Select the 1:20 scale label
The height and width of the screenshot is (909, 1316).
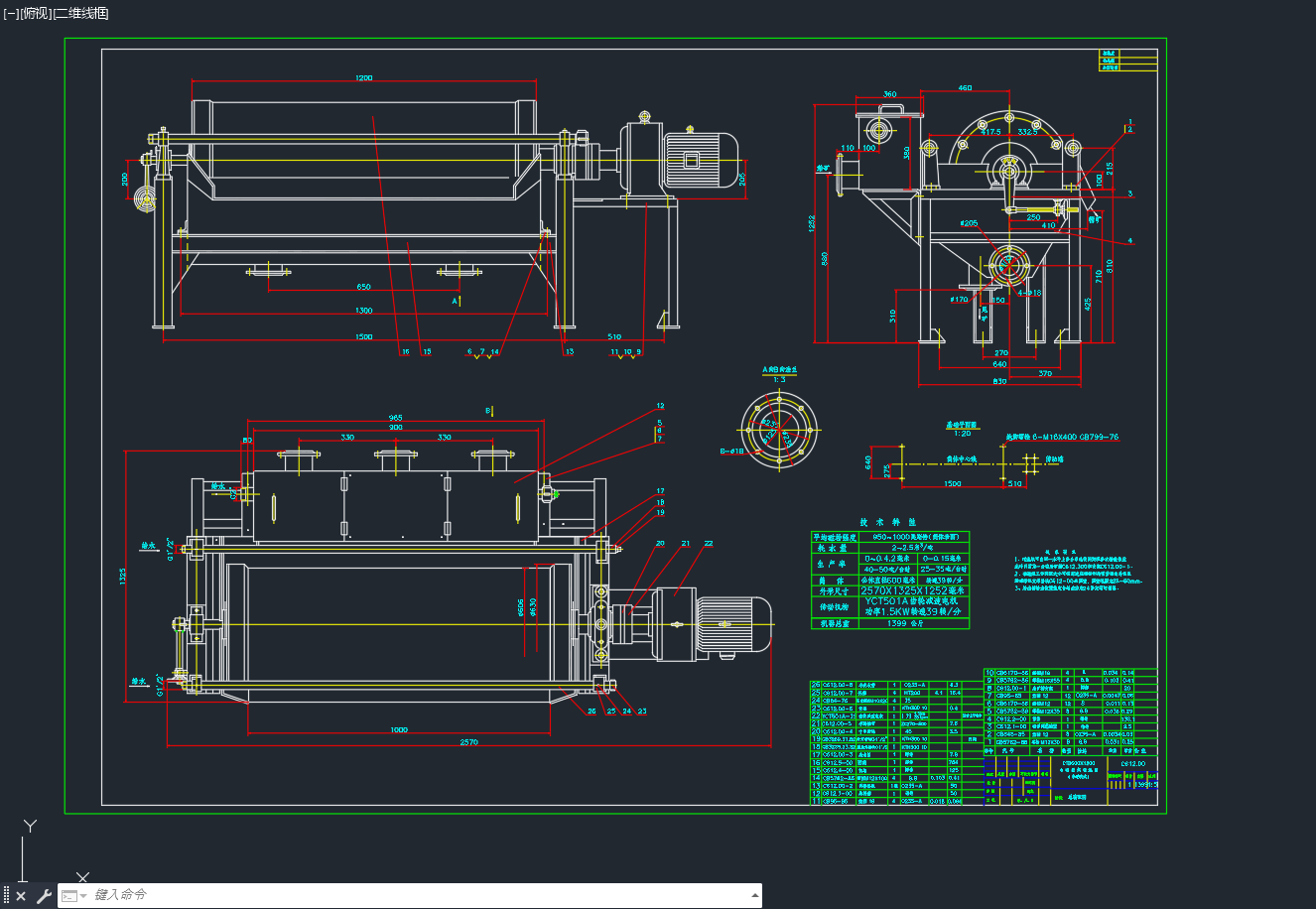click(962, 434)
